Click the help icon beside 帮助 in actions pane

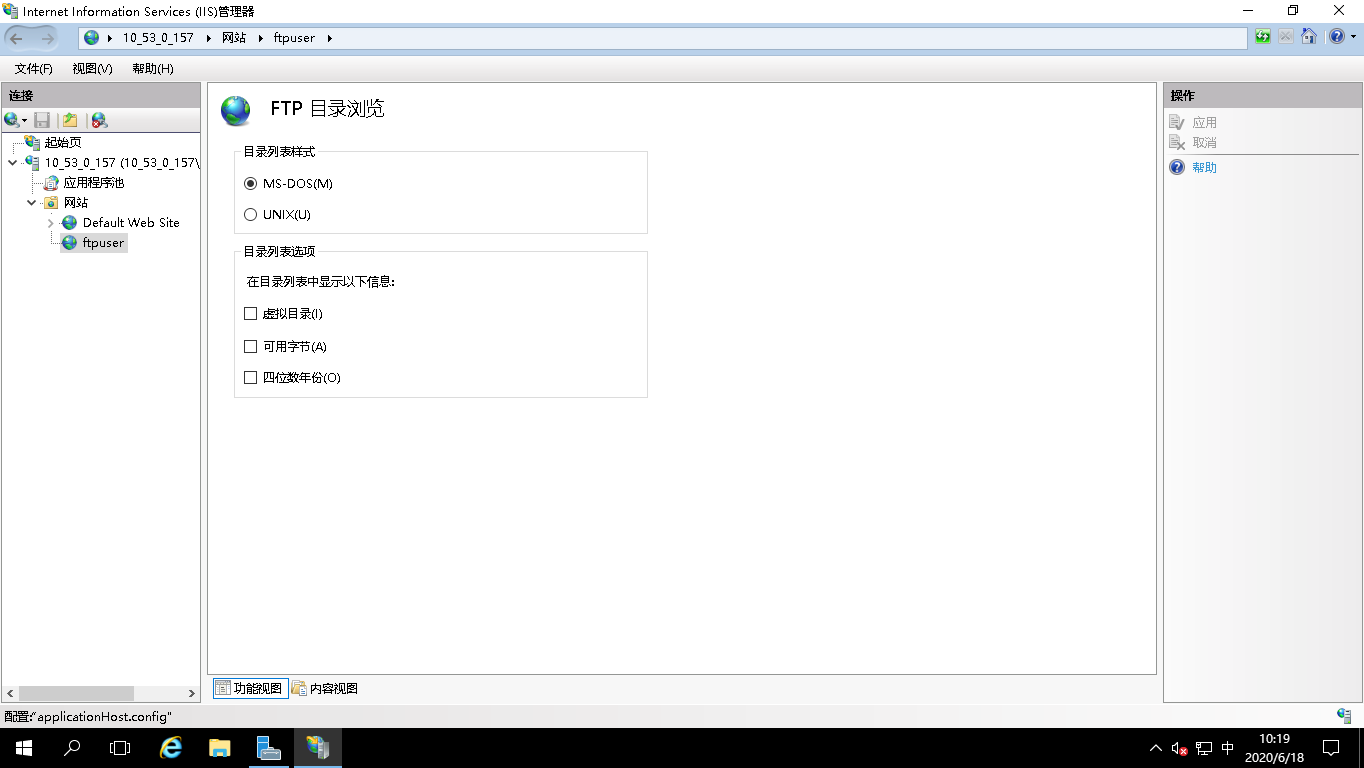pyautogui.click(x=1177, y=168)
